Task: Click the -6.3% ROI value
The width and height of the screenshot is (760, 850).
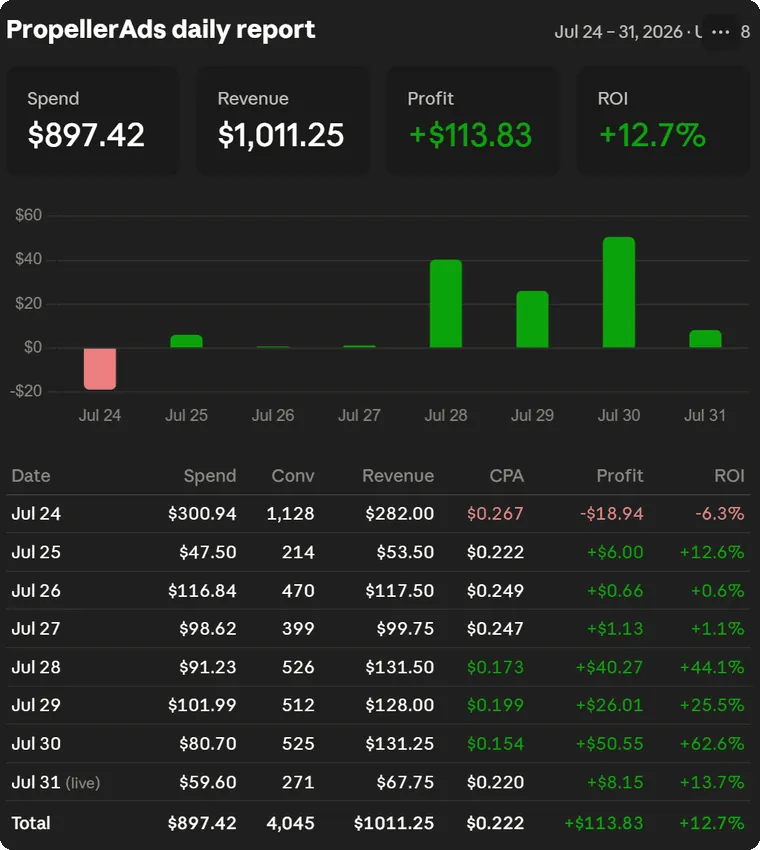Action: pyautogui.click(x=719, y=513)
